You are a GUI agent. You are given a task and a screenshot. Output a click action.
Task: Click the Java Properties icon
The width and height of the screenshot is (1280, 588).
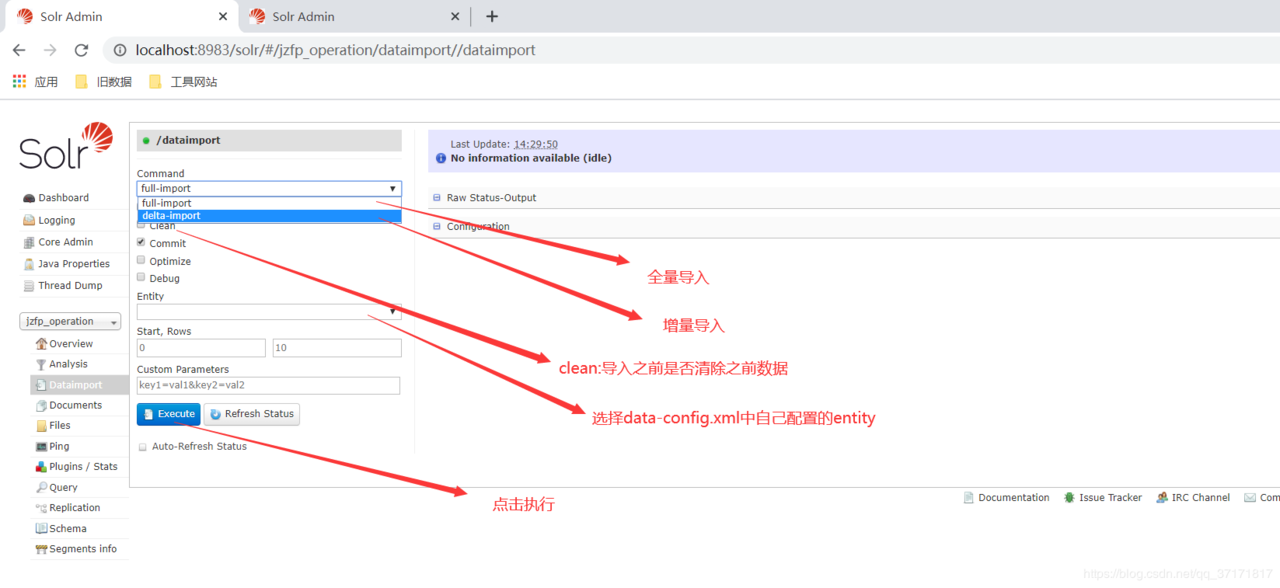tap(29, 264)
